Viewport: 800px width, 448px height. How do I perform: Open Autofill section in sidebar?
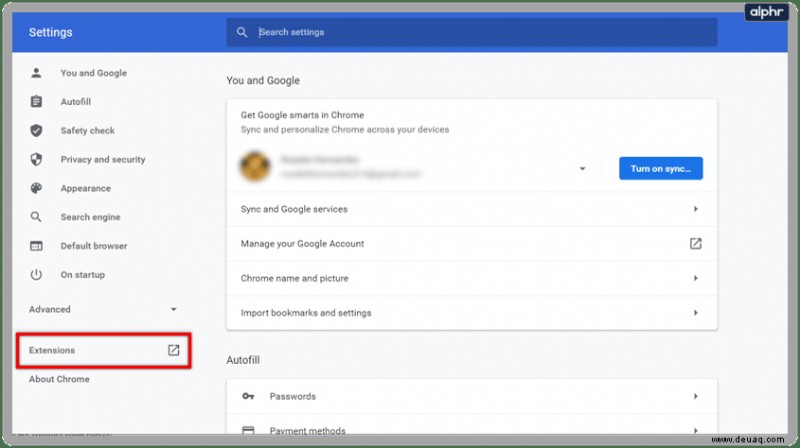click(x=76, y=102)
